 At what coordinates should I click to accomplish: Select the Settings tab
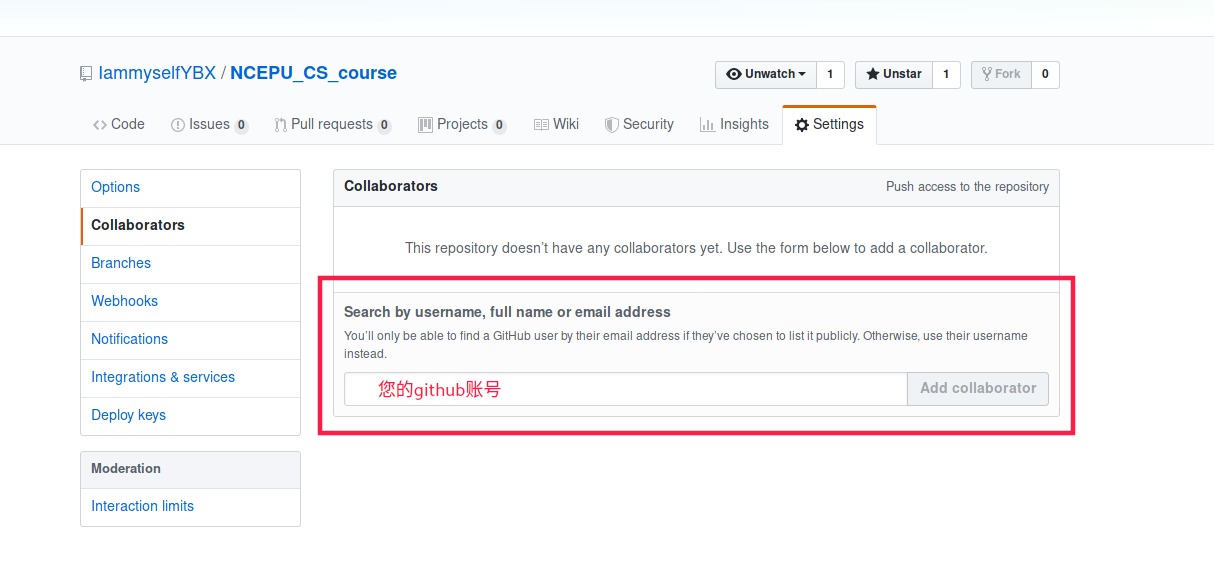pyautogui.click(x=829, y=125)
